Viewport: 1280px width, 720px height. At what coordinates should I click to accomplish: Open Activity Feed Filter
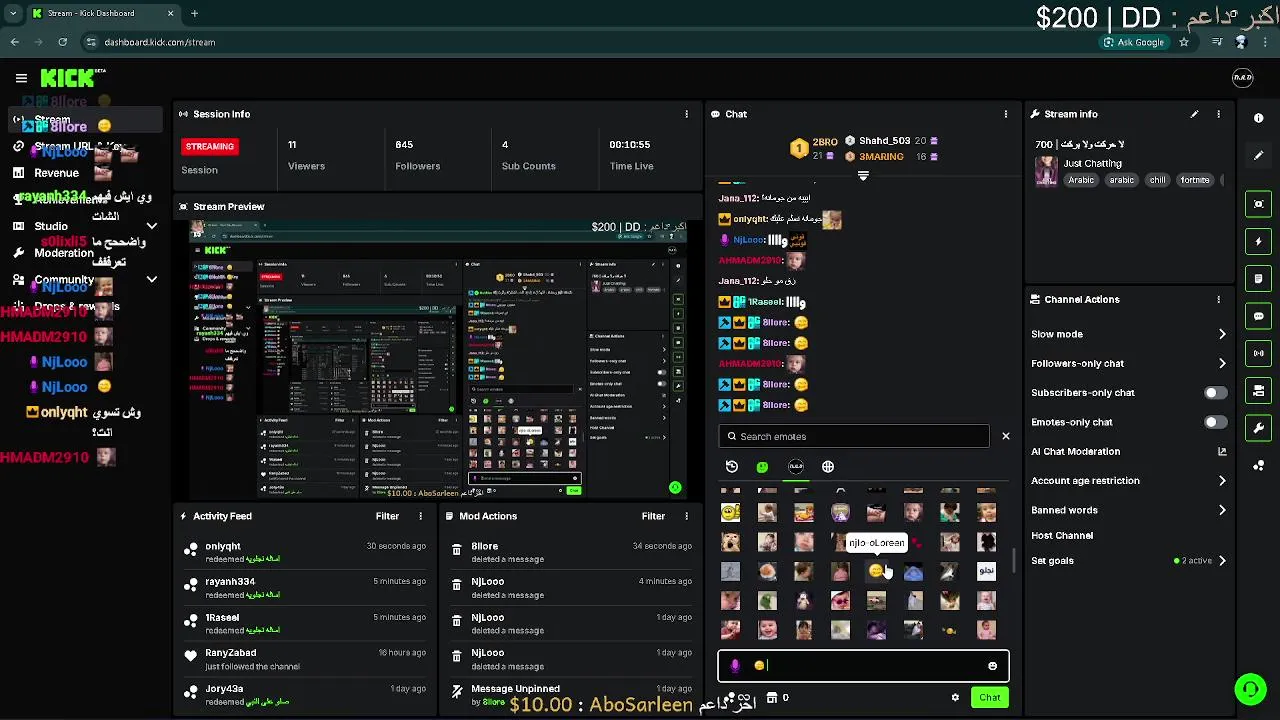(387, 516)
